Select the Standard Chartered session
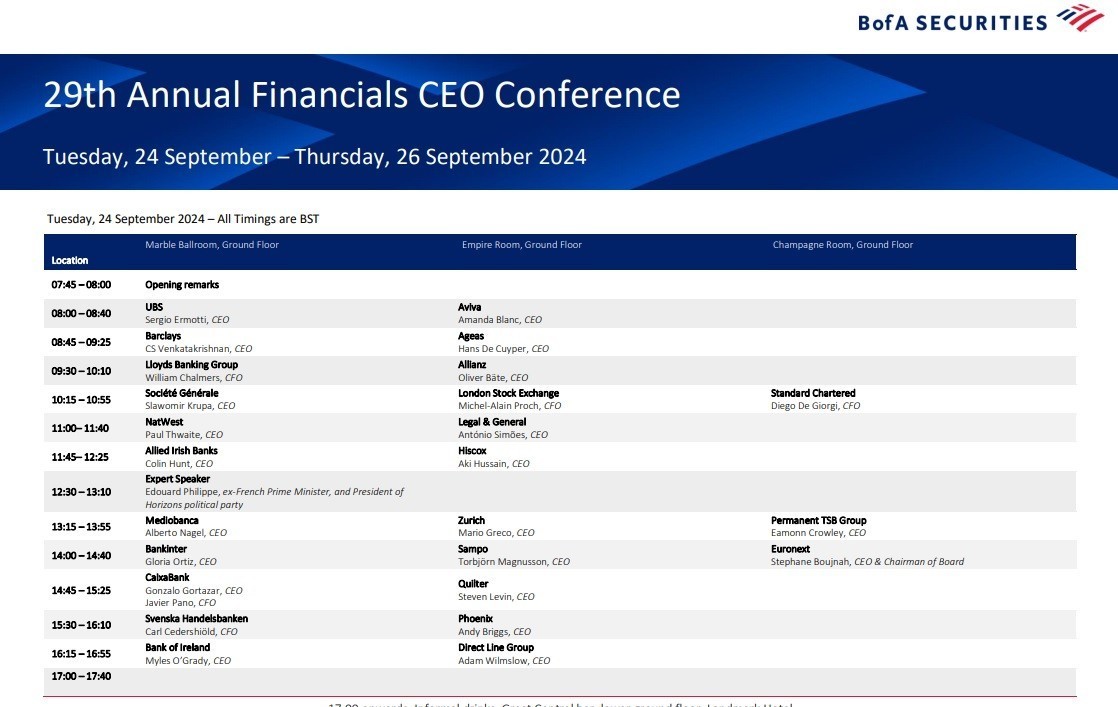The height and width of the screenshot is (707, 1118). [813, 393]
